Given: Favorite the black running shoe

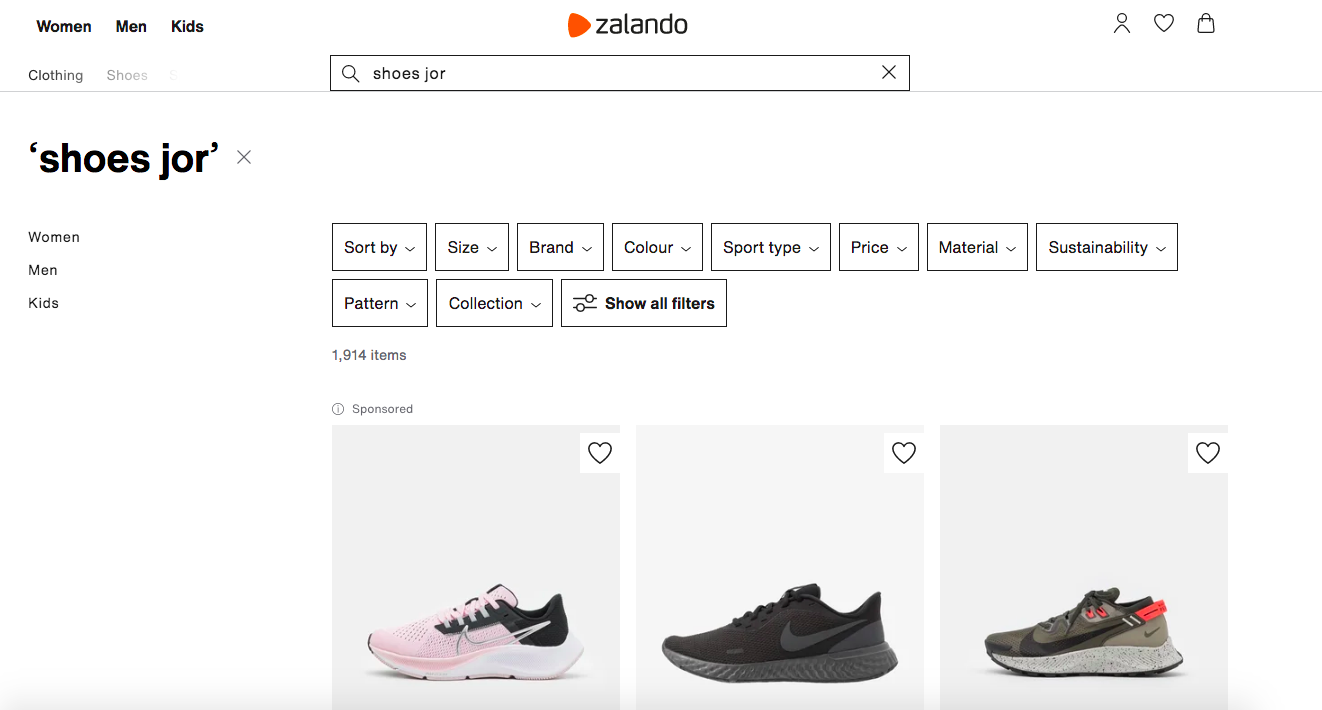Looking at the screenshot, I should 904,453.
